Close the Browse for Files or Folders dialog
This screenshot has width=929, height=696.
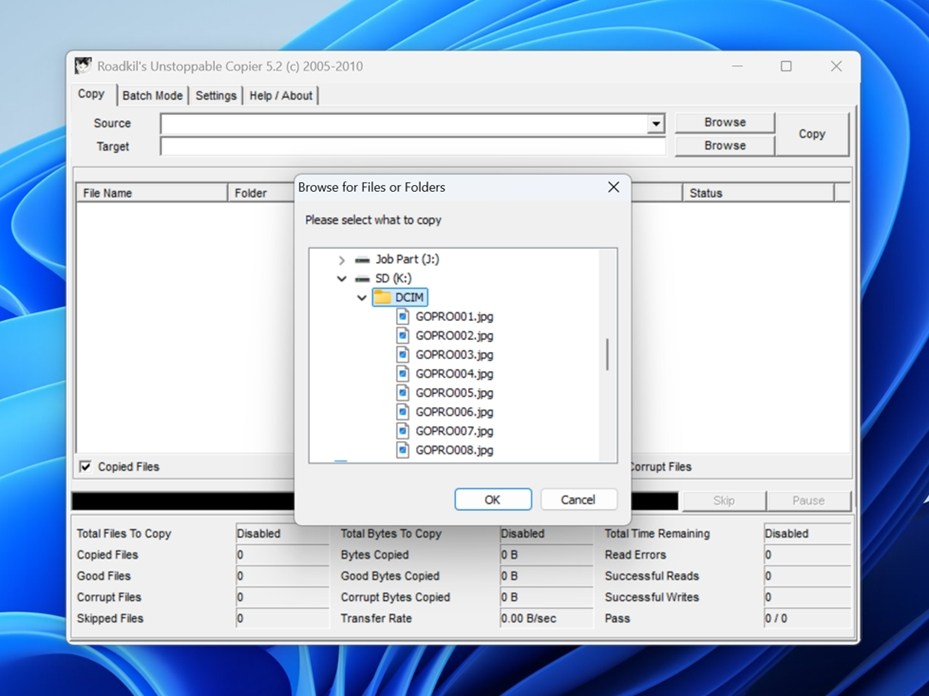pyautogui.click(x=613, y=187)
